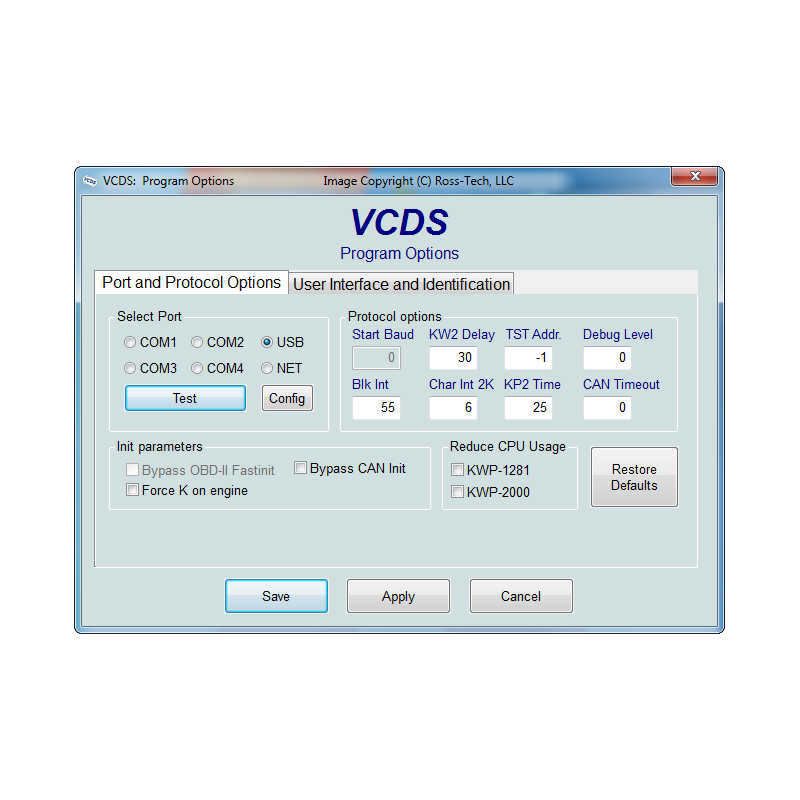This screenshot has height=800, width=800.
Task: Select COM3 as the port
Action: 130,368
